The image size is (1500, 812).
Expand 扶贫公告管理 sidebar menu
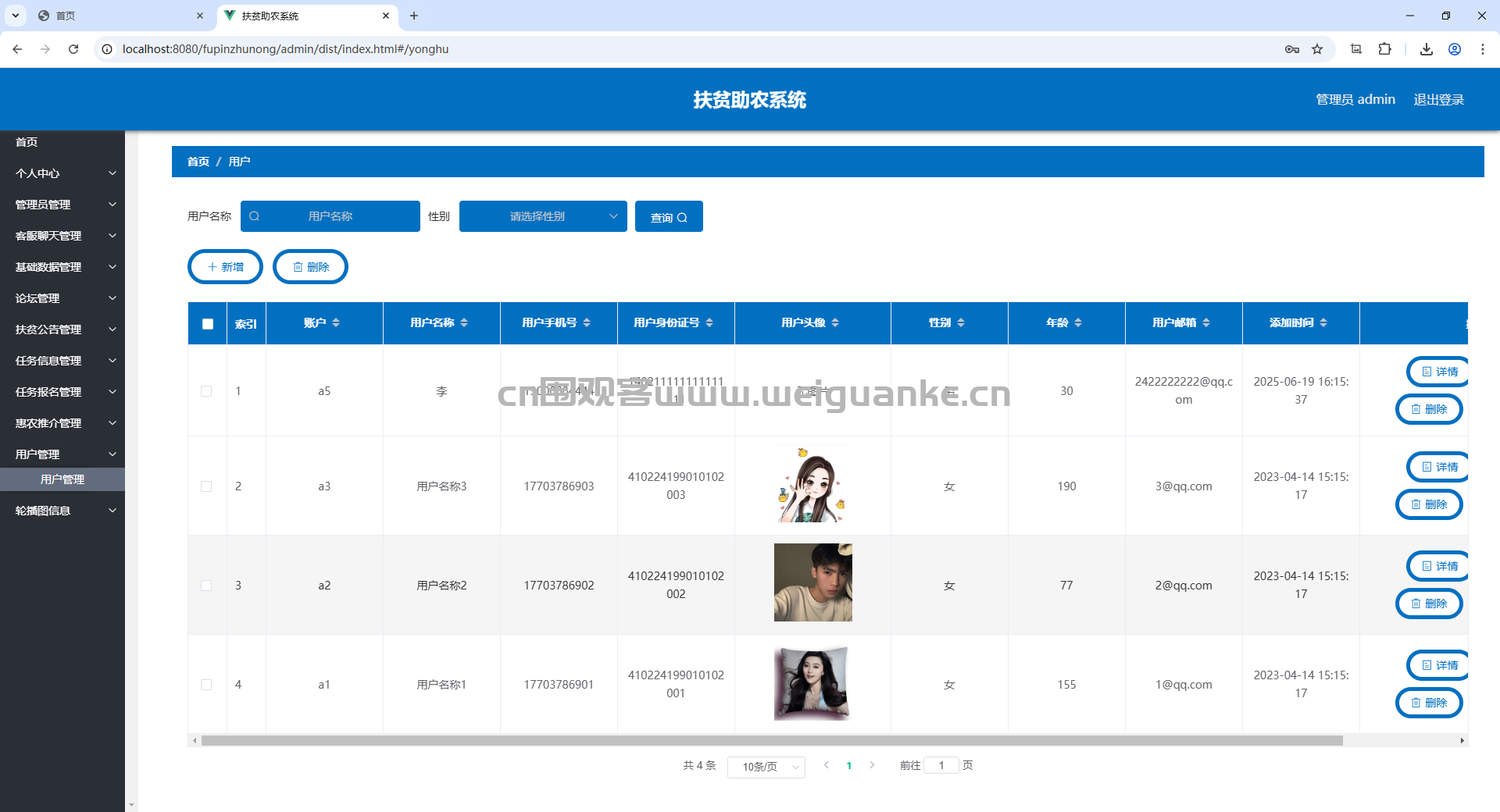pyautogui.click(x=62, y=329)
